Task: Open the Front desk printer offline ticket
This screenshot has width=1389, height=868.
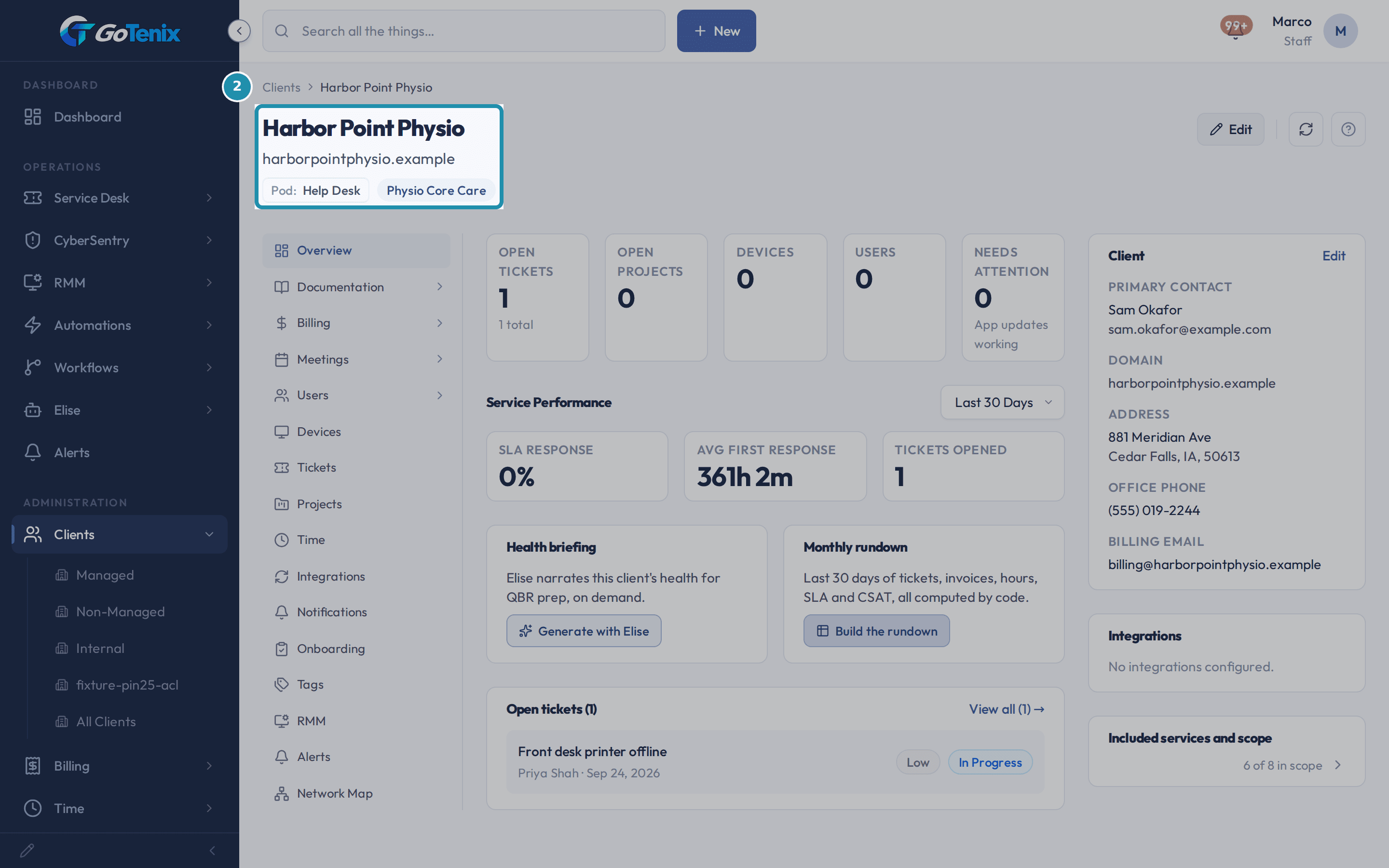Action: point(775,762)
